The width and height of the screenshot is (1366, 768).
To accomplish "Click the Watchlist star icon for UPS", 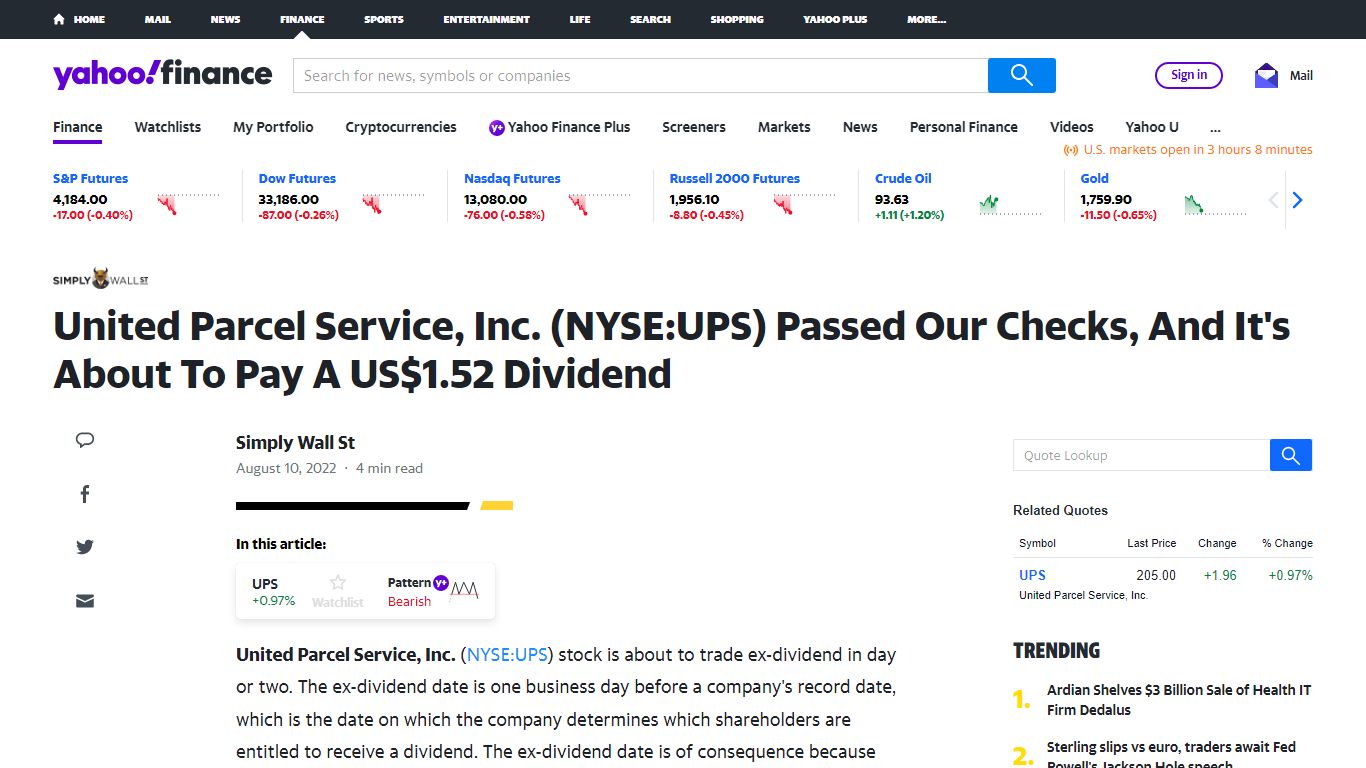I will pyautogui.click(x=338, y=582).
